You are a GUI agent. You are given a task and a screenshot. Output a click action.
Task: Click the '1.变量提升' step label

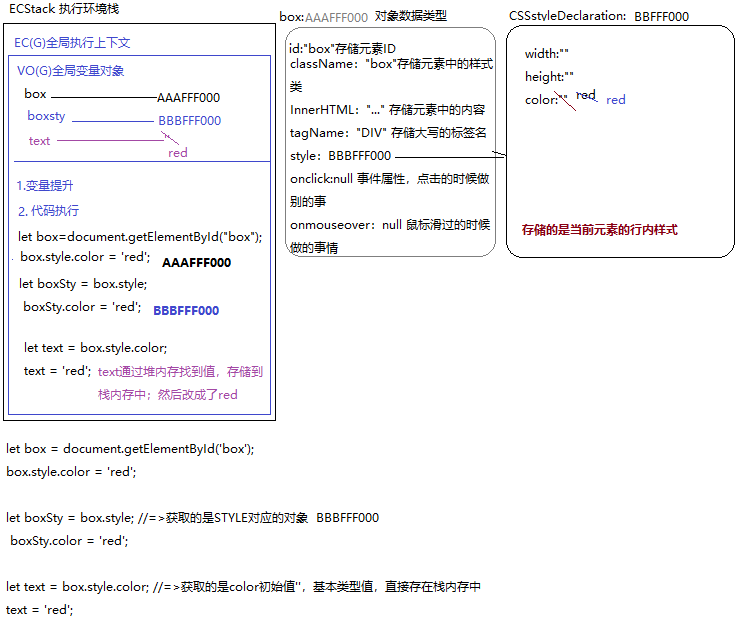tap(45, 186)
